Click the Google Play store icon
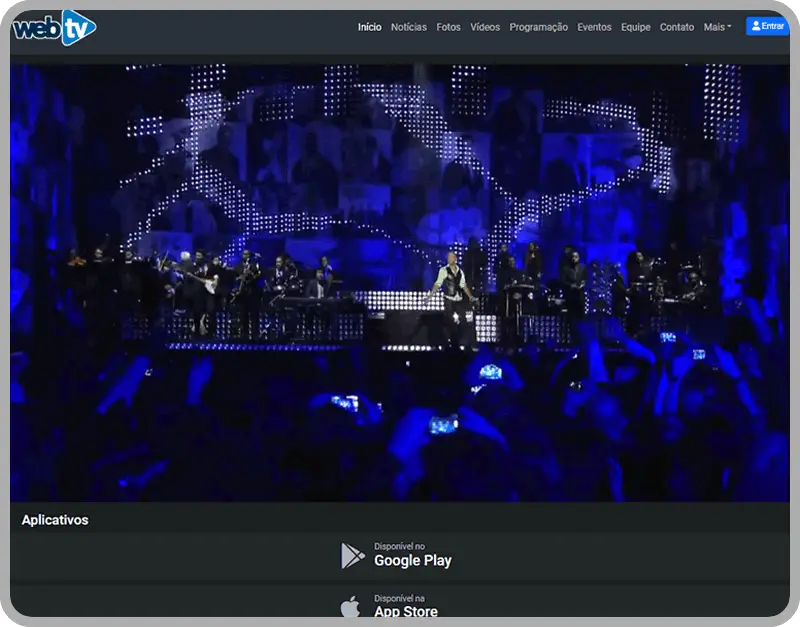 [x=353, y=556]
